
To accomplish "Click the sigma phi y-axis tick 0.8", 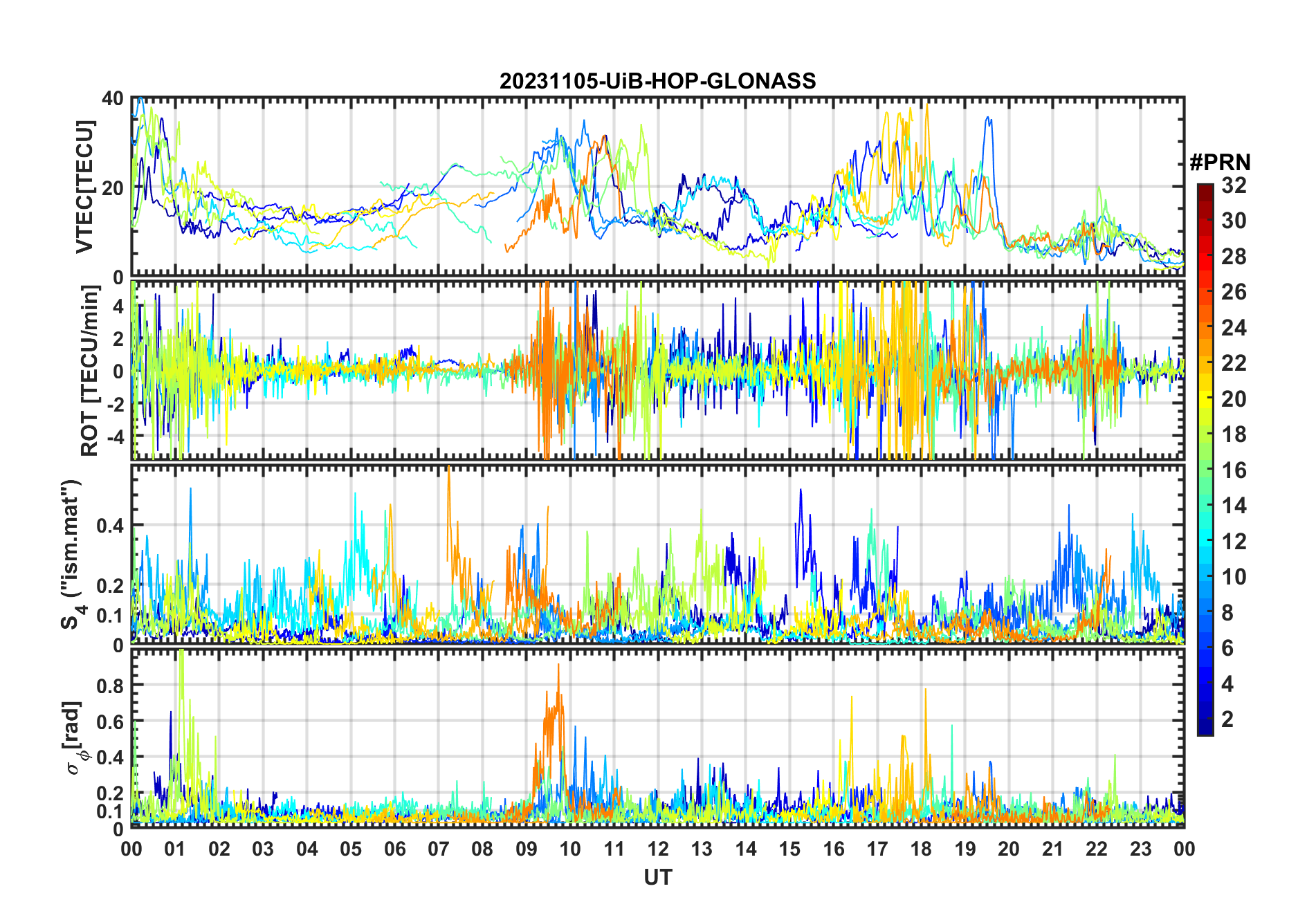I will pyautogui.click(x=110, y=685).
